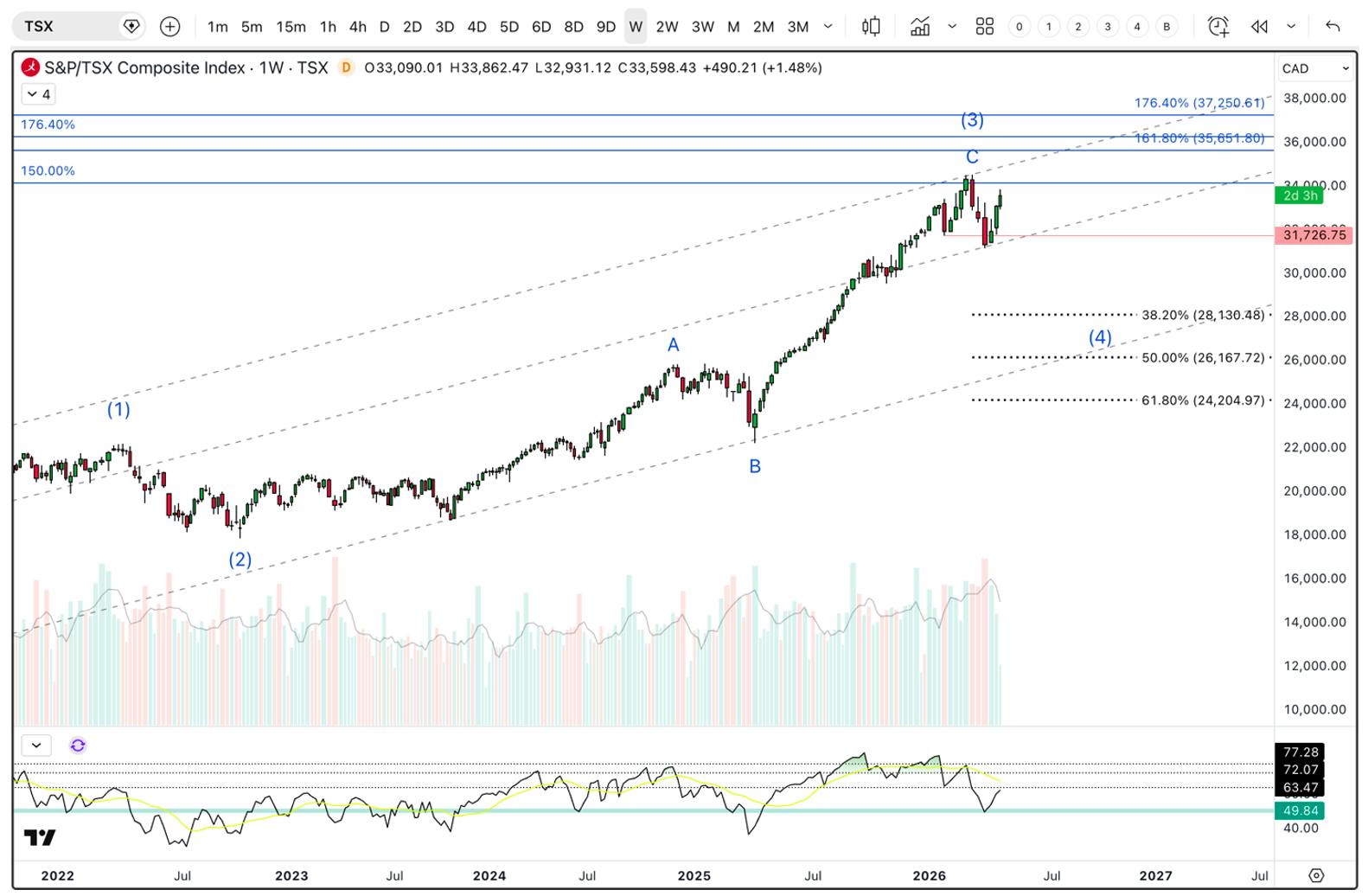Set the 8D timeframe
The width and height of the screenshot is (1368, 896).
[573, 26]
